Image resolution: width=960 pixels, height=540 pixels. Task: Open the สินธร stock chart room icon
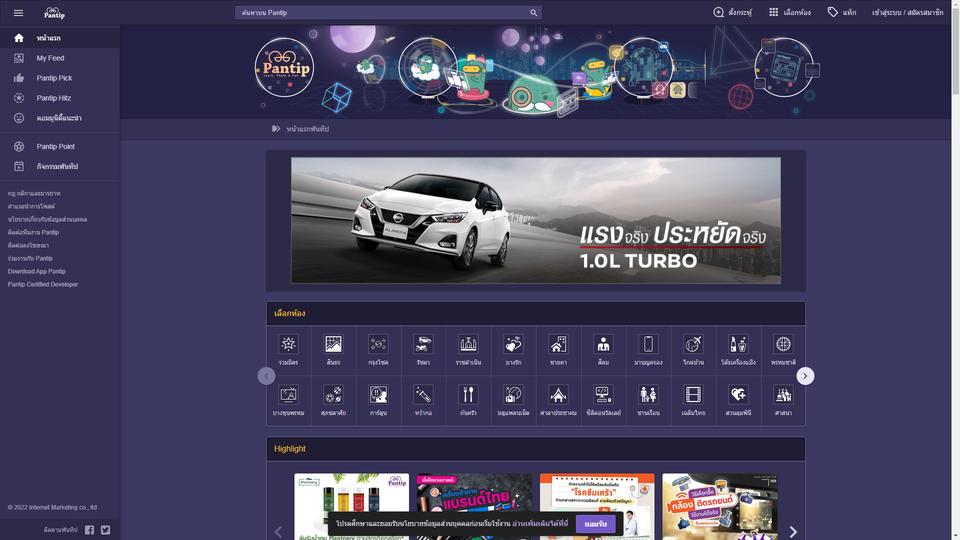click(334, 344)
